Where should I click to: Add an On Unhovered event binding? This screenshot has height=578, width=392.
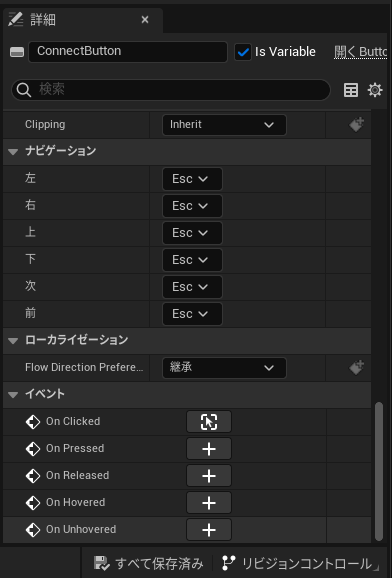(x=209, y=530)
